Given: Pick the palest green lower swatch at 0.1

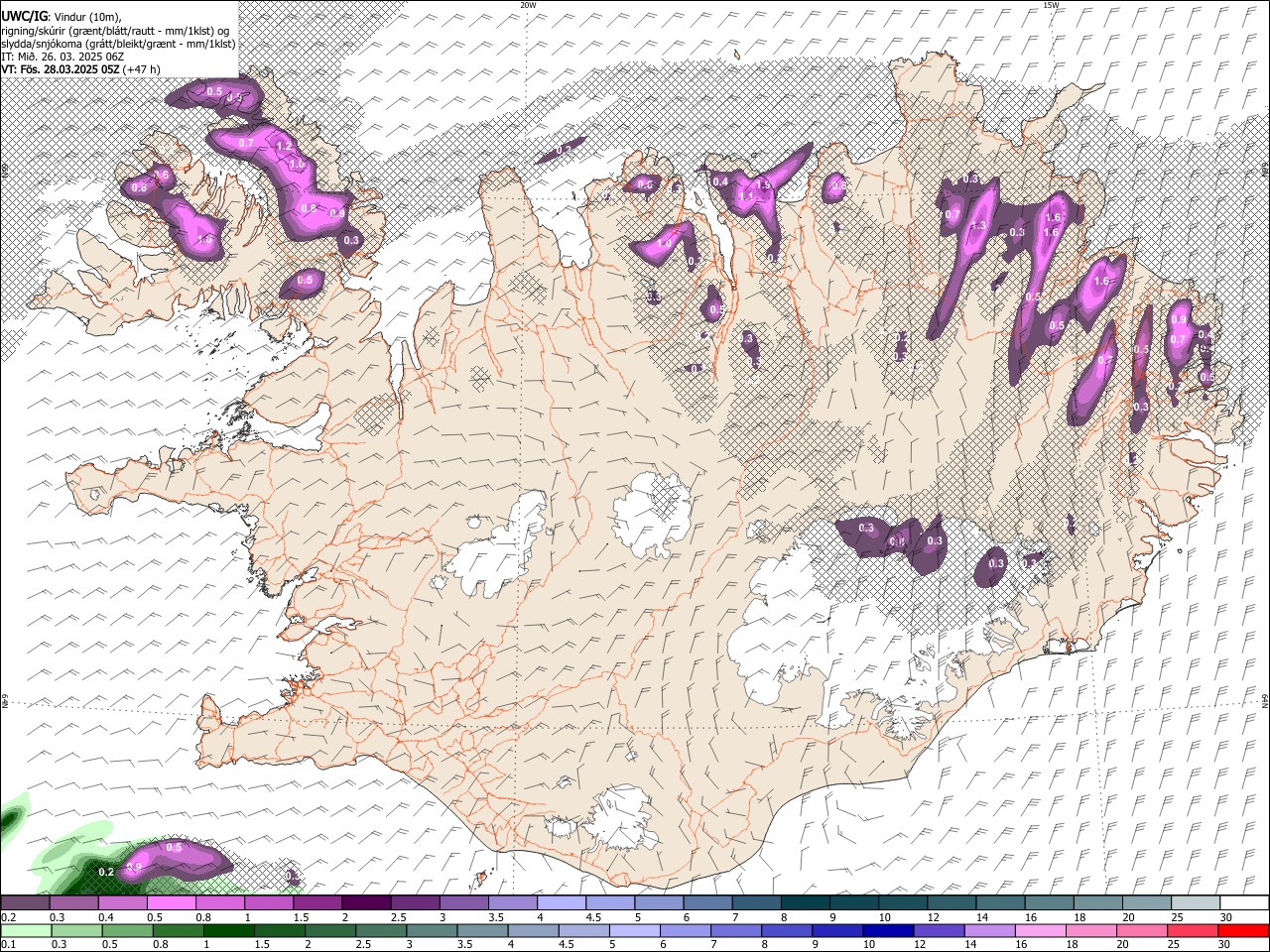Looking at the screenshot, I should click(x=25, y=930).
